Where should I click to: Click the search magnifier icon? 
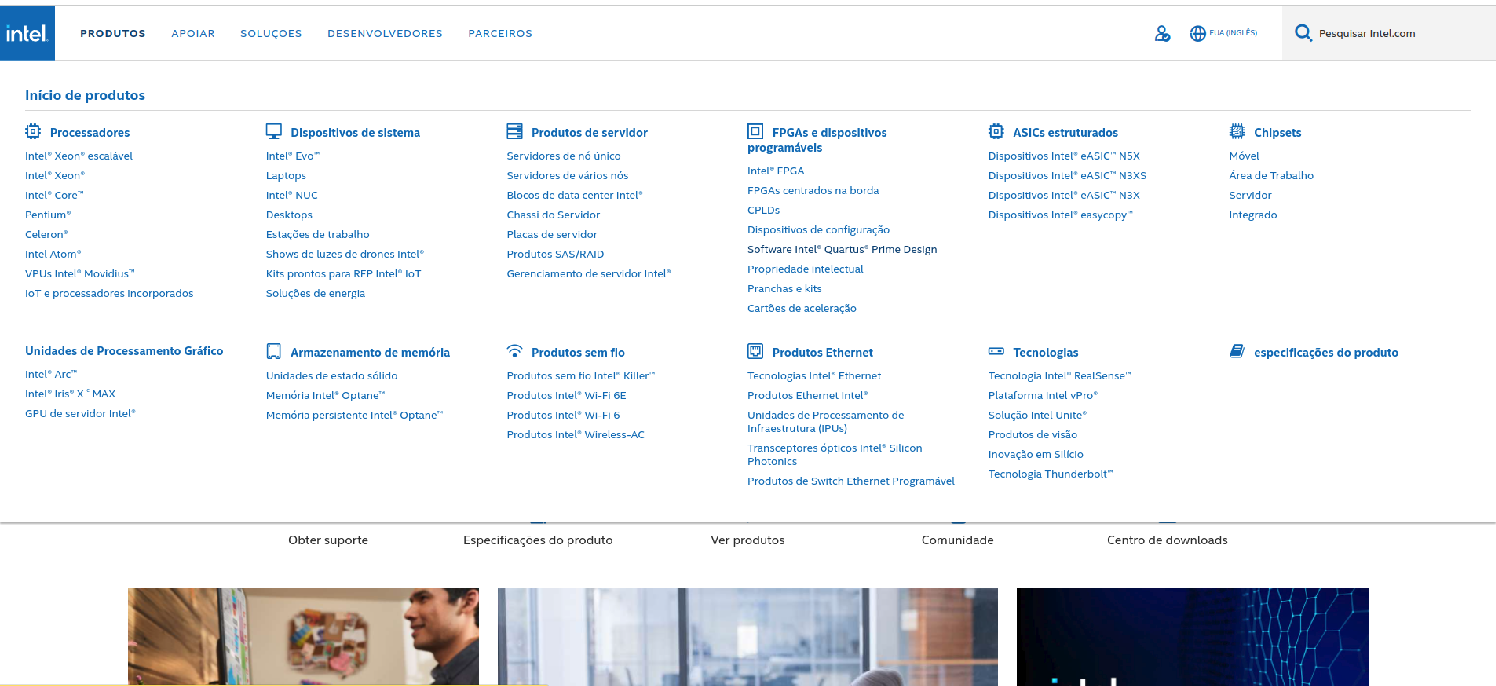(1303, 33)
